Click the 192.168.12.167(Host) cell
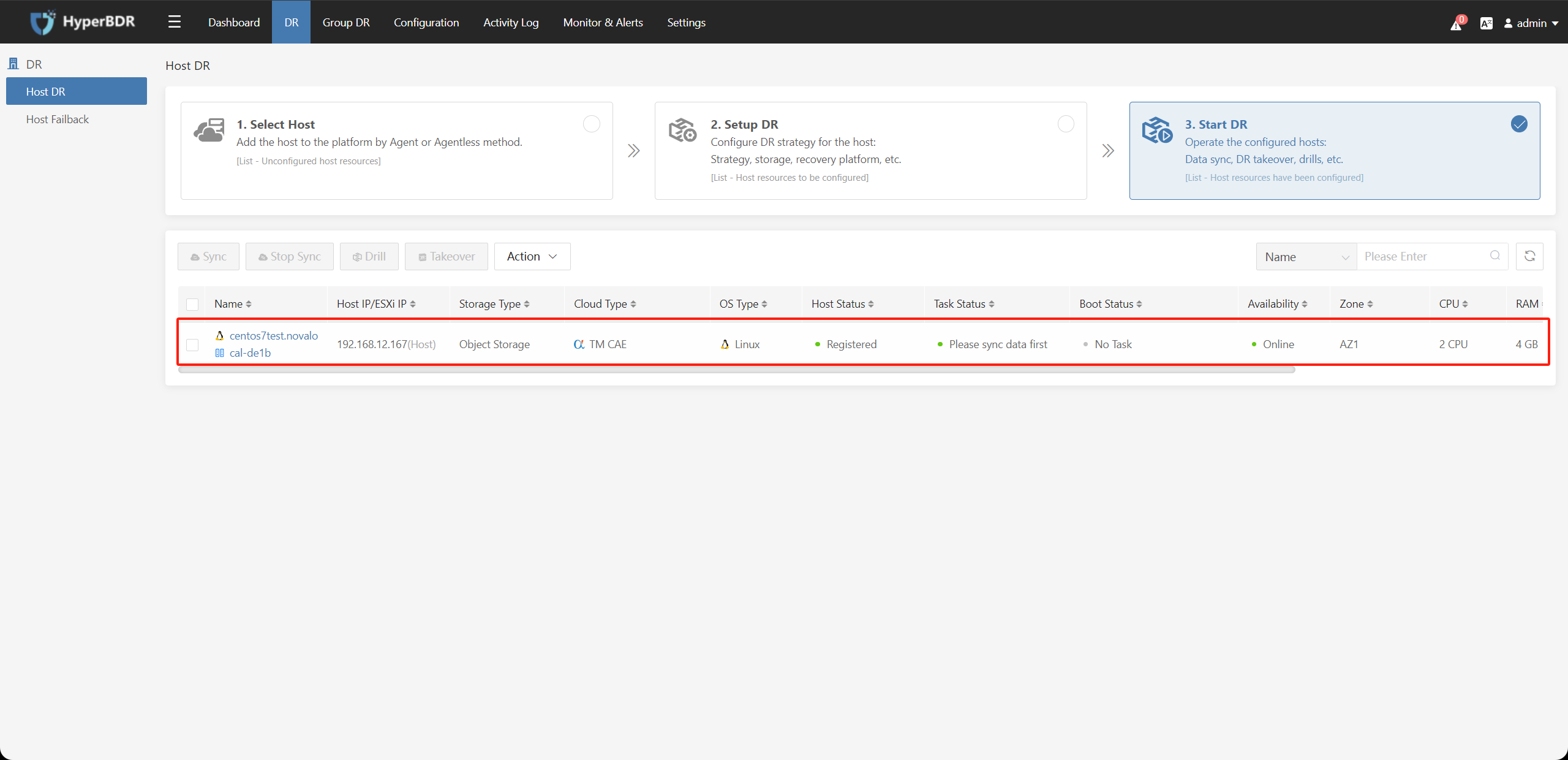Image resolution: width=1568 pixels, height=760 pixels. coord(386,344)
